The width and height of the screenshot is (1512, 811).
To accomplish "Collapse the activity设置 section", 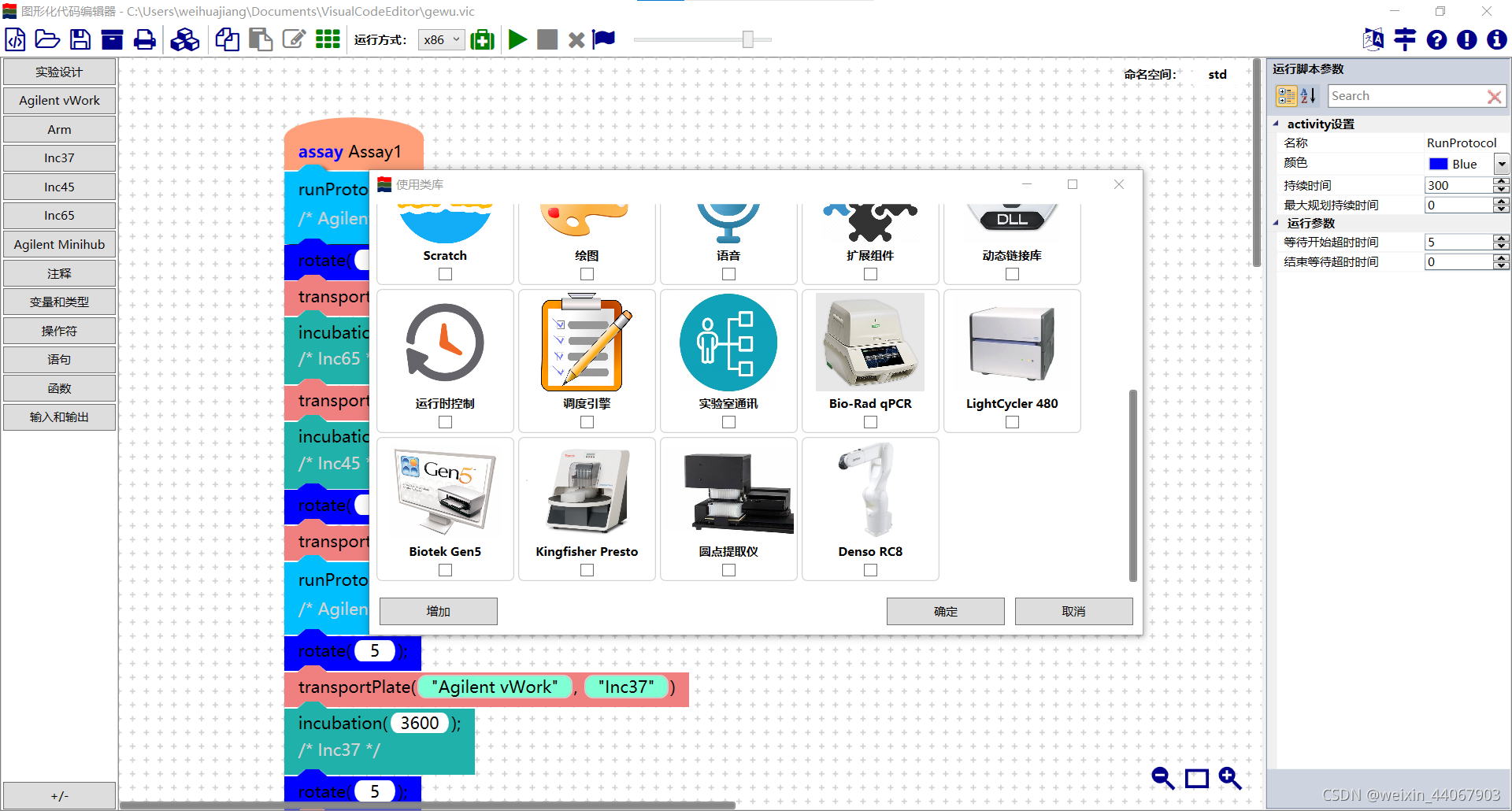I will click(1276, 124).
